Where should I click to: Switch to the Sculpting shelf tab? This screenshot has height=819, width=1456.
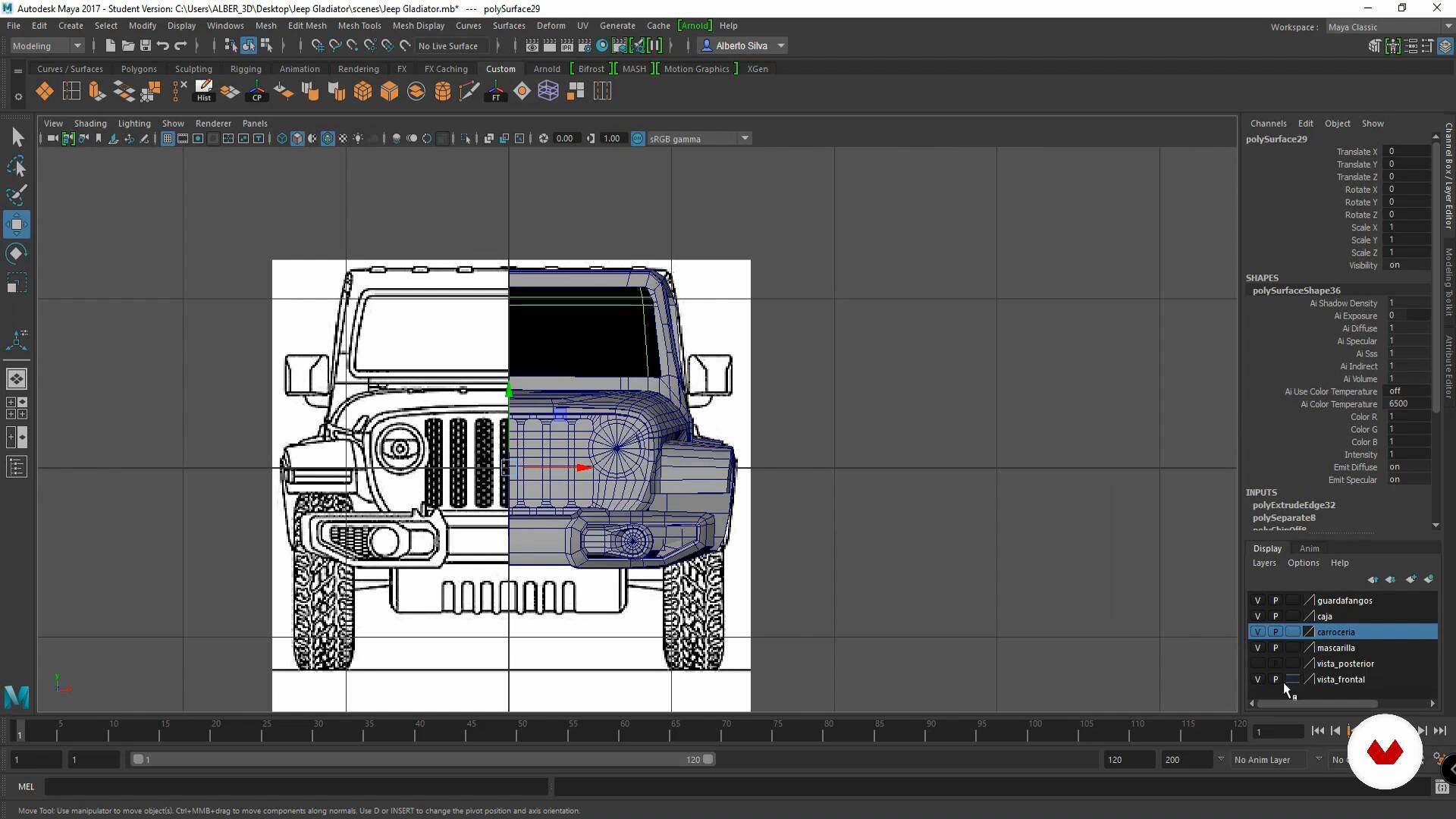click(193, 69)
